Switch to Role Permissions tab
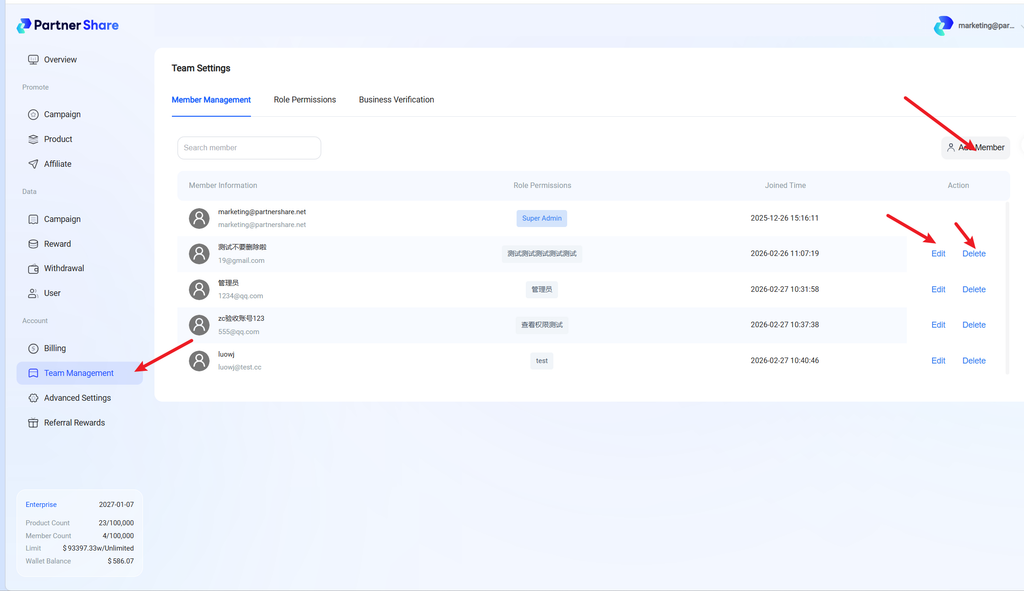Image resolution: width=1024 pixels, height=591 pixels. [x=304, y=100]
